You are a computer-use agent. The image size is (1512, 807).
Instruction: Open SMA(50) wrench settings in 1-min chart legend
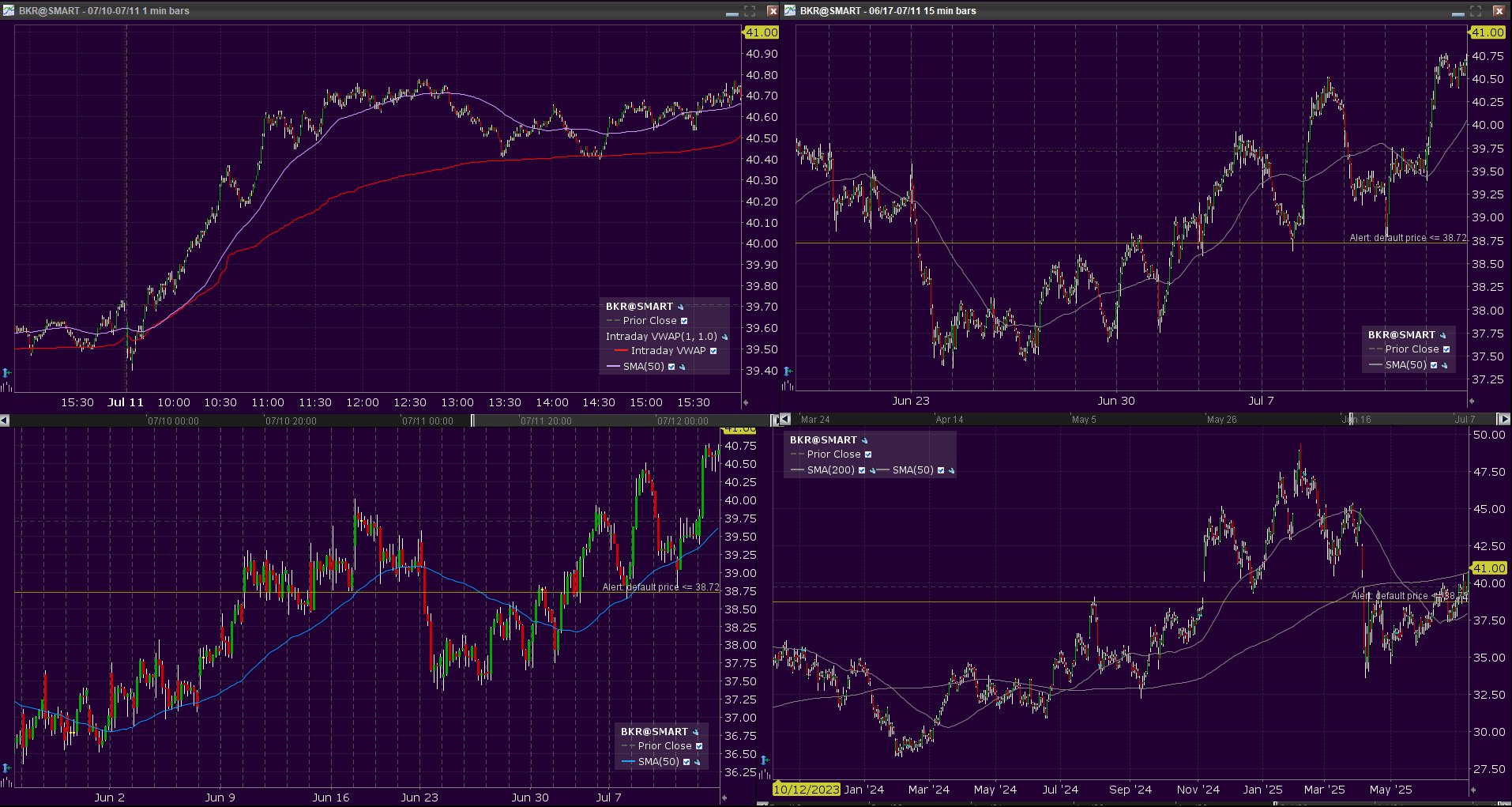(x=682, y=367)
